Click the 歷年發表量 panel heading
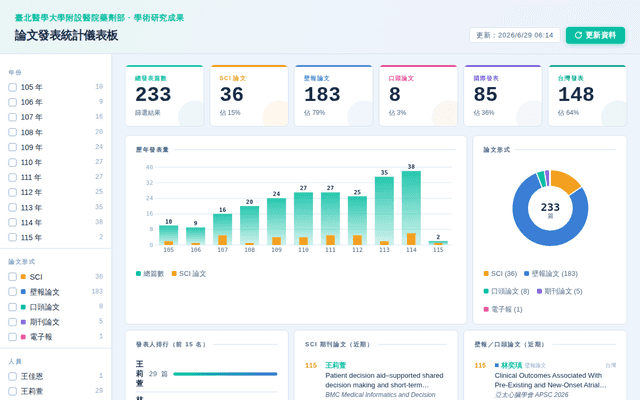Image resolution: width=640 pixels, height=400 pixels. pyautogui.click(x=152, y=150)
